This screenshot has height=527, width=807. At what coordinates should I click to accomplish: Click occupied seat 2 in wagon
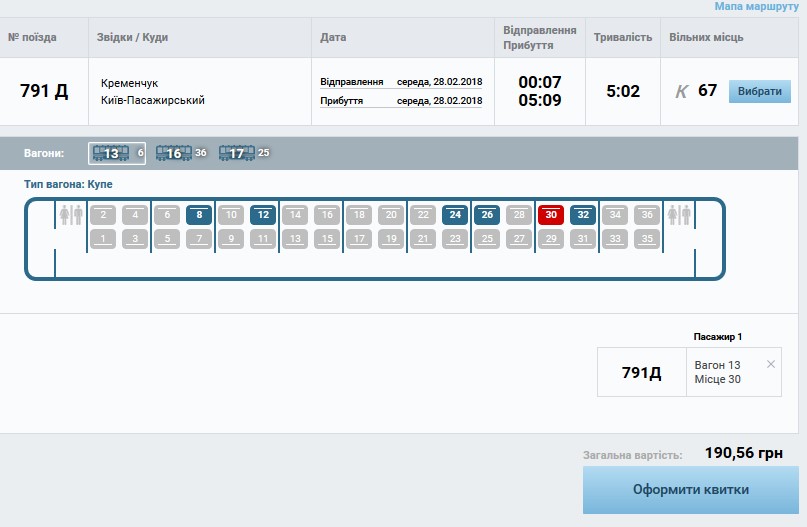pos(103,215)
